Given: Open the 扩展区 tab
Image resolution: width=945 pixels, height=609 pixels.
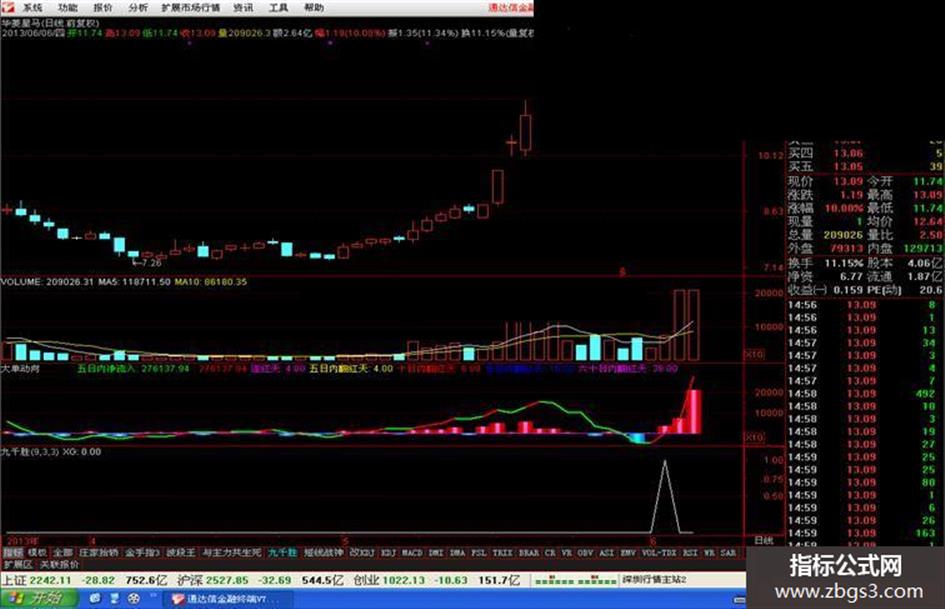Looking at the screenshot, I should coord(17,565).
